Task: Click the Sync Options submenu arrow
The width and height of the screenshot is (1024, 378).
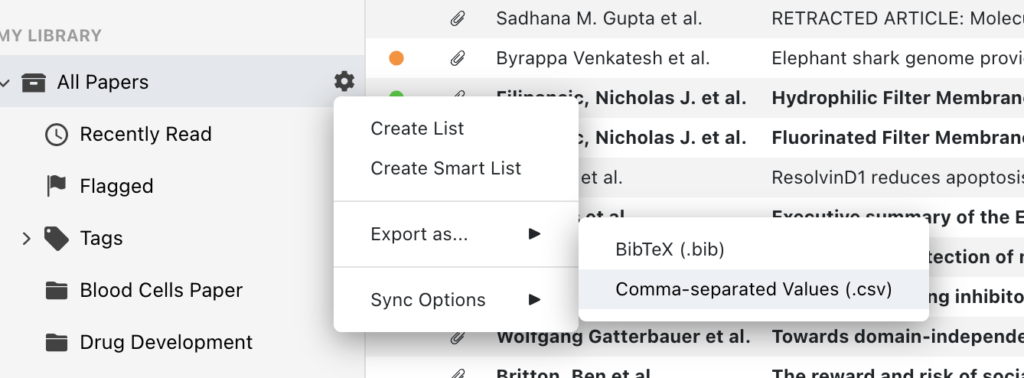Action: (x=535, y=300)
